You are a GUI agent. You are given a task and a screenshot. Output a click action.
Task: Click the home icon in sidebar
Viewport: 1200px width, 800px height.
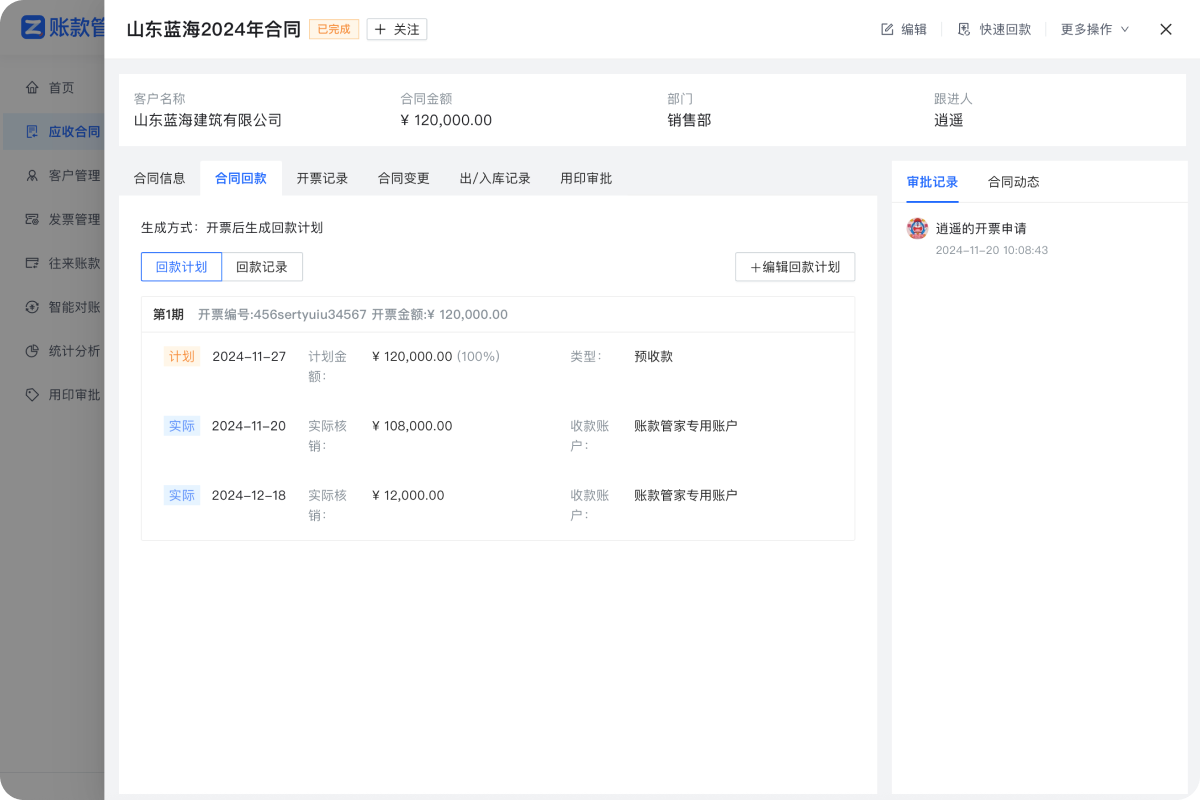click(x=33, y=88)
